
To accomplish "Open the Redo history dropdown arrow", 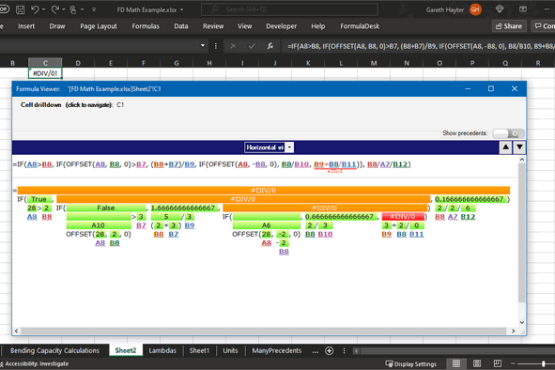I will (x=63, y=10).
